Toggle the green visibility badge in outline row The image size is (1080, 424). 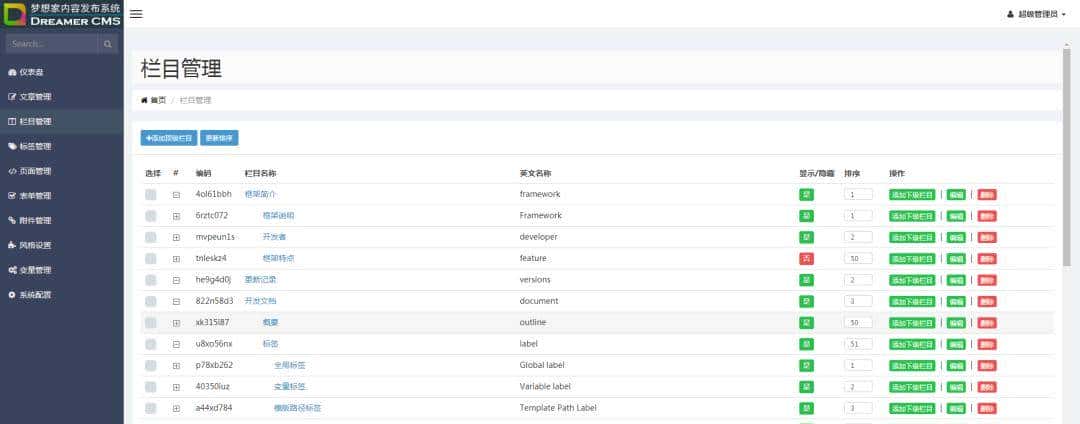tap(807, 323)
